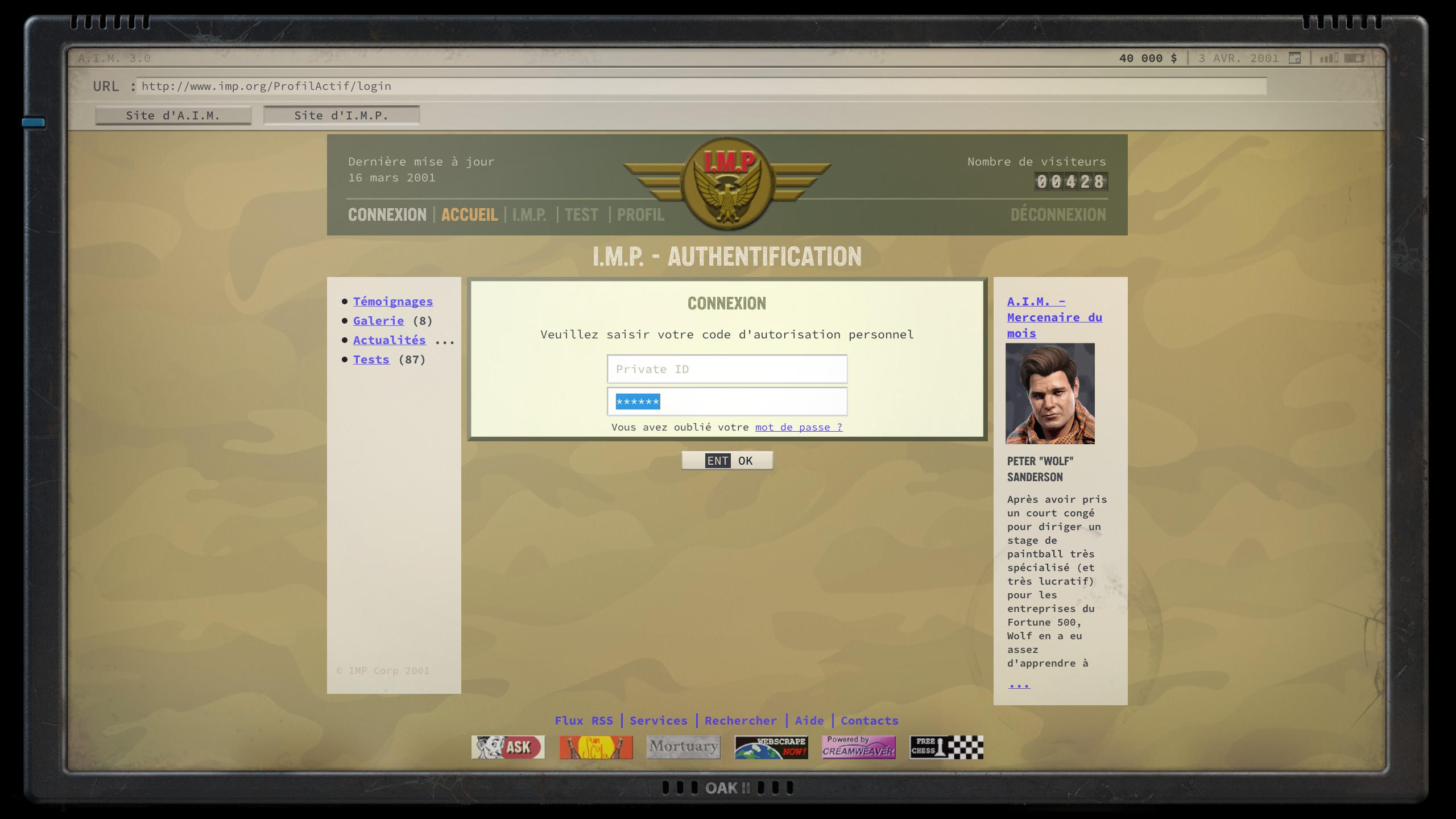This screenshot has width=1456, height=819.
Task: Select the Site d'I.M.P. tab
Action: [341, 115]
